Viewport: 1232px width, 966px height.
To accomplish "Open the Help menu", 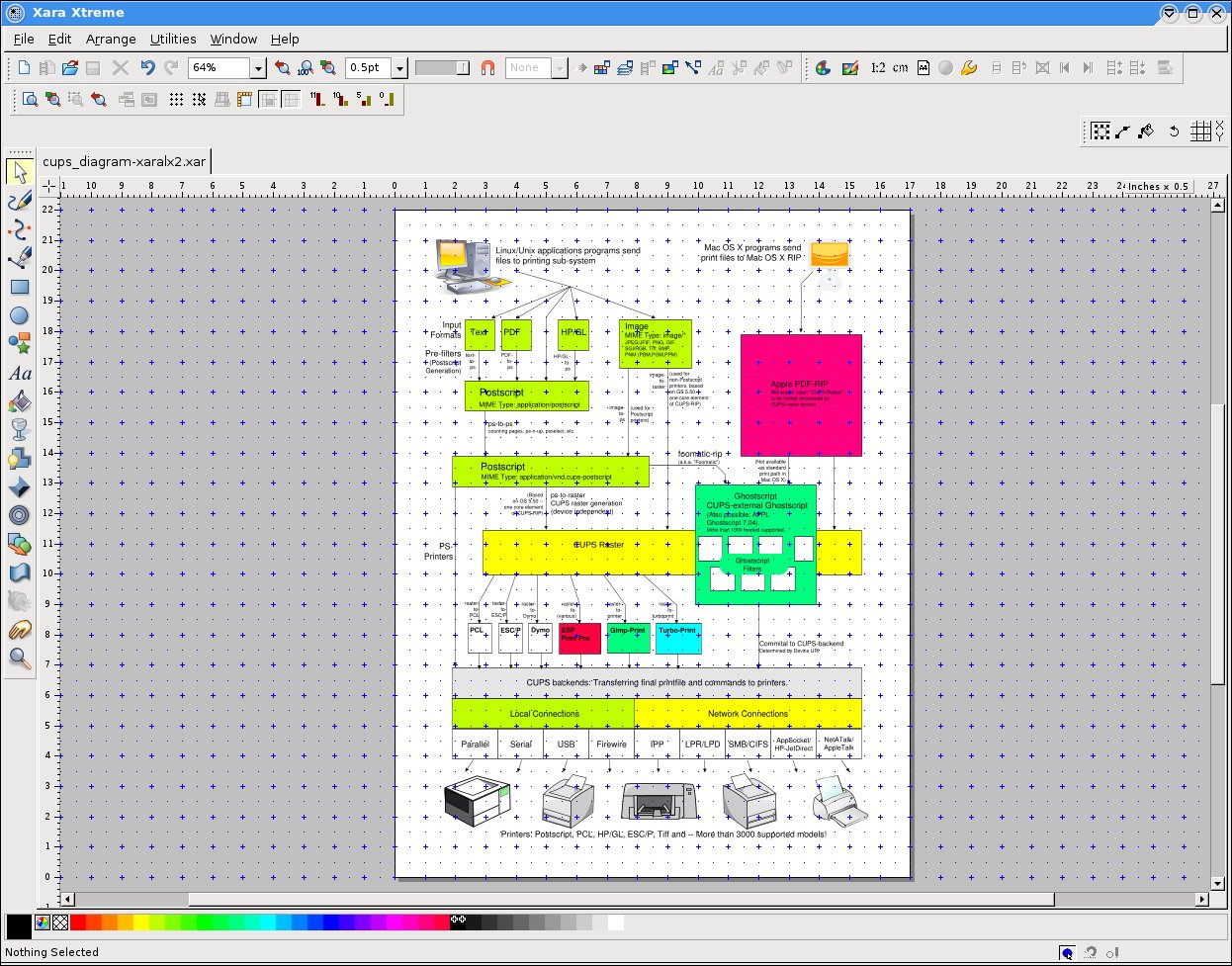I will (285, 39).
